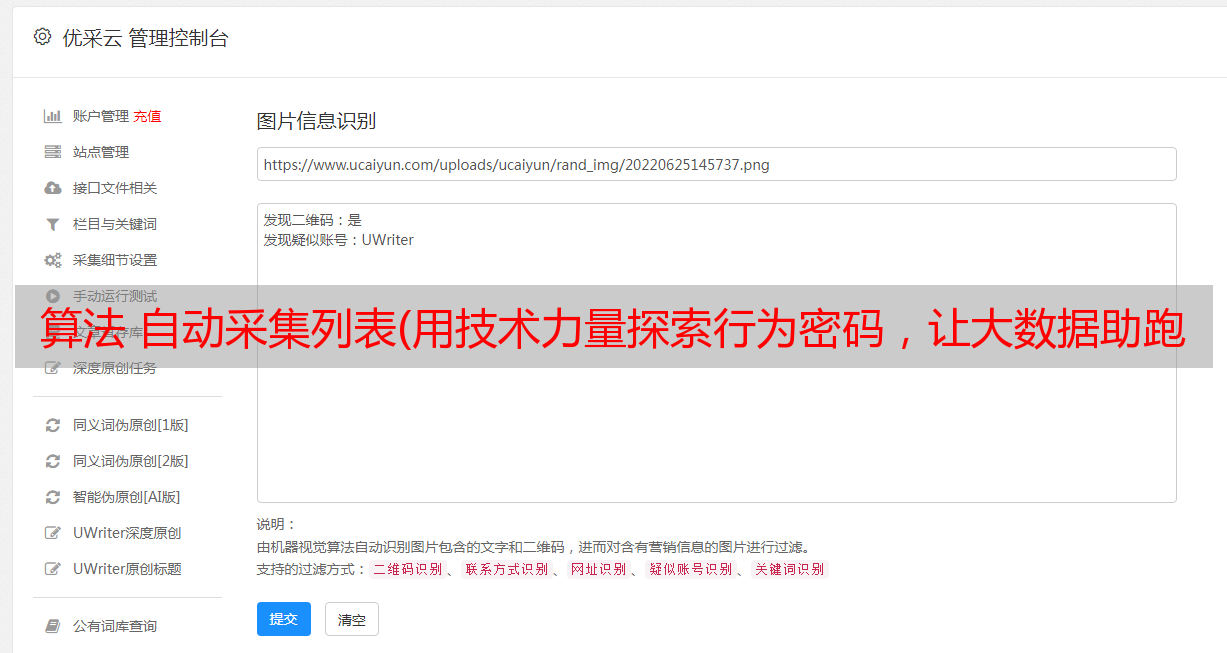Click the 支持的过滤方式： label
Viewport: 1227px width, 653px height.
coord(312,569)
